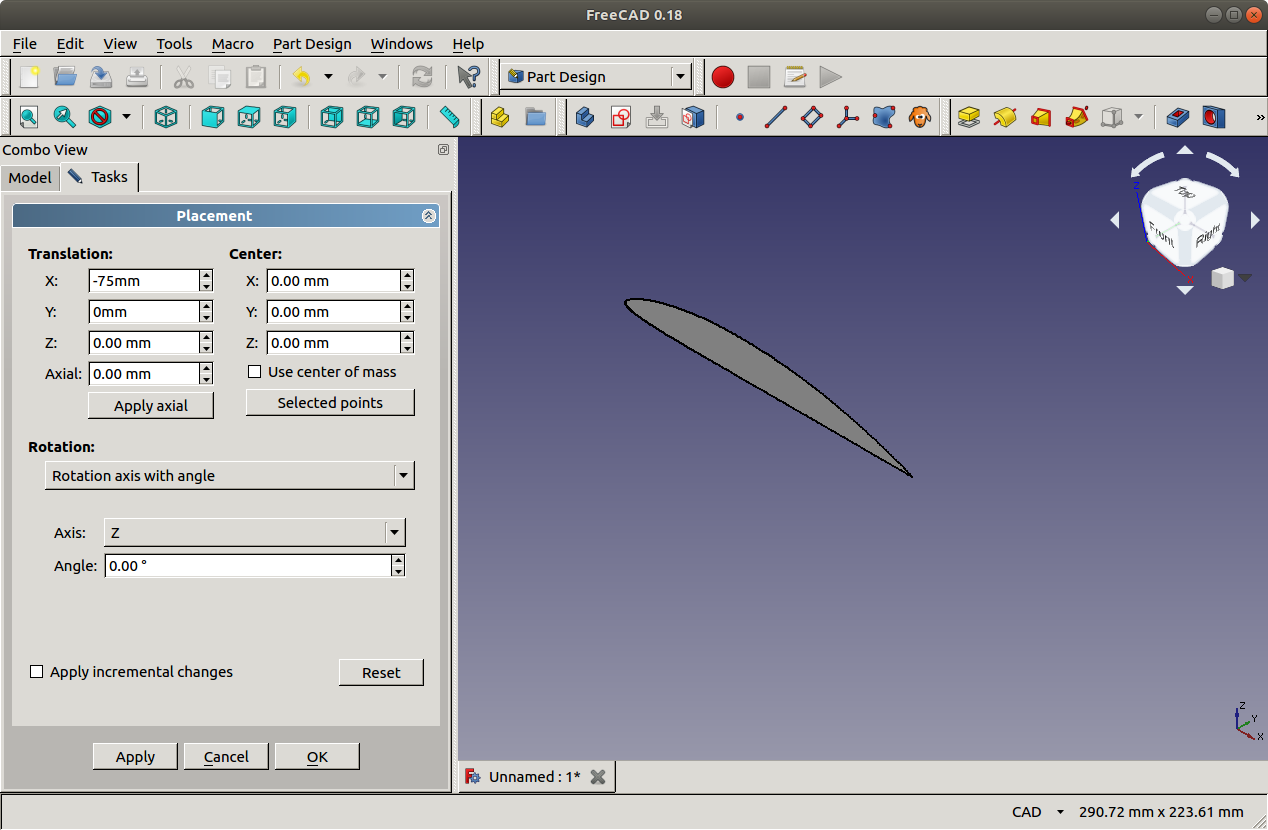The image size is (1268, 830).
Task: Click the Refresh recompute icon
Action: (423, 77)
